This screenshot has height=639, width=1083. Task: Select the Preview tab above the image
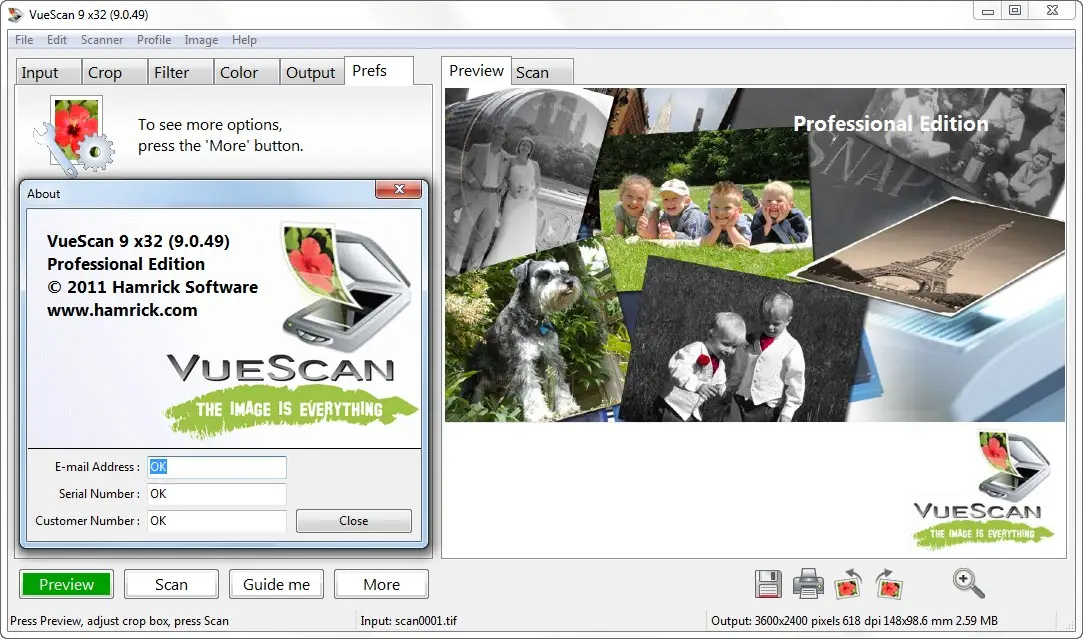[477, 71]
